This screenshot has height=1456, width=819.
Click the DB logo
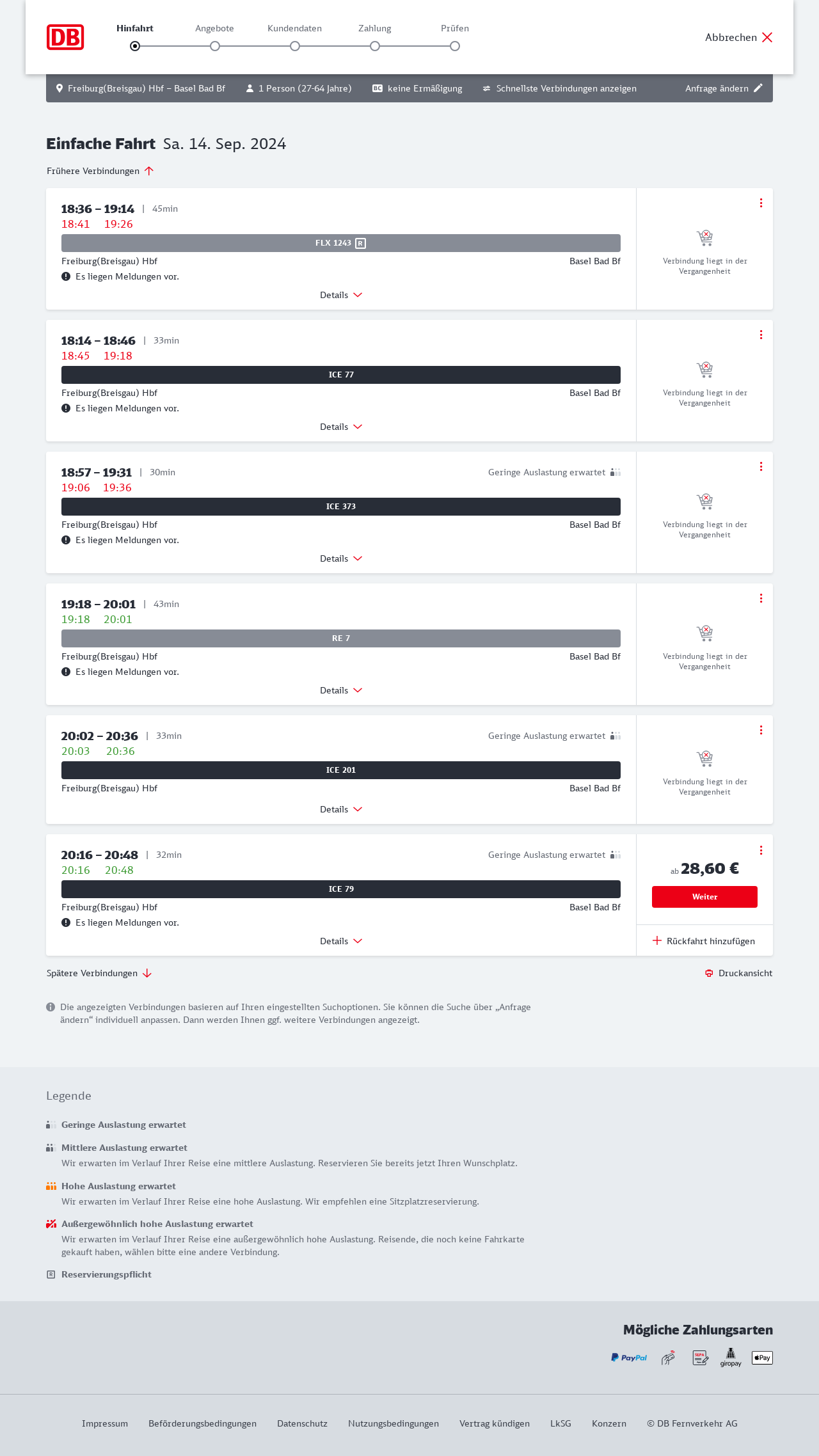65,37
